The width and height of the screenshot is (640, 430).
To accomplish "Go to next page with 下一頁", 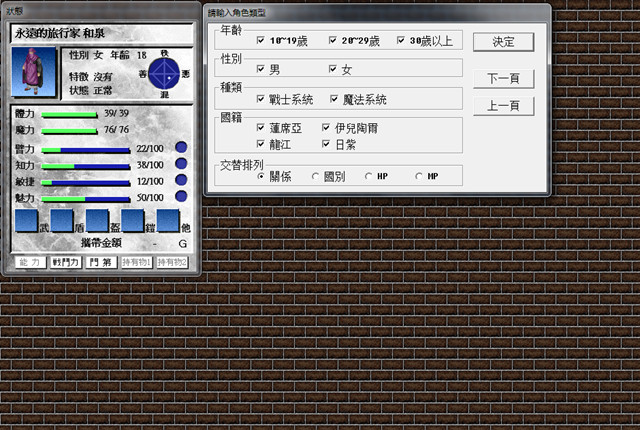I will 503,78.
